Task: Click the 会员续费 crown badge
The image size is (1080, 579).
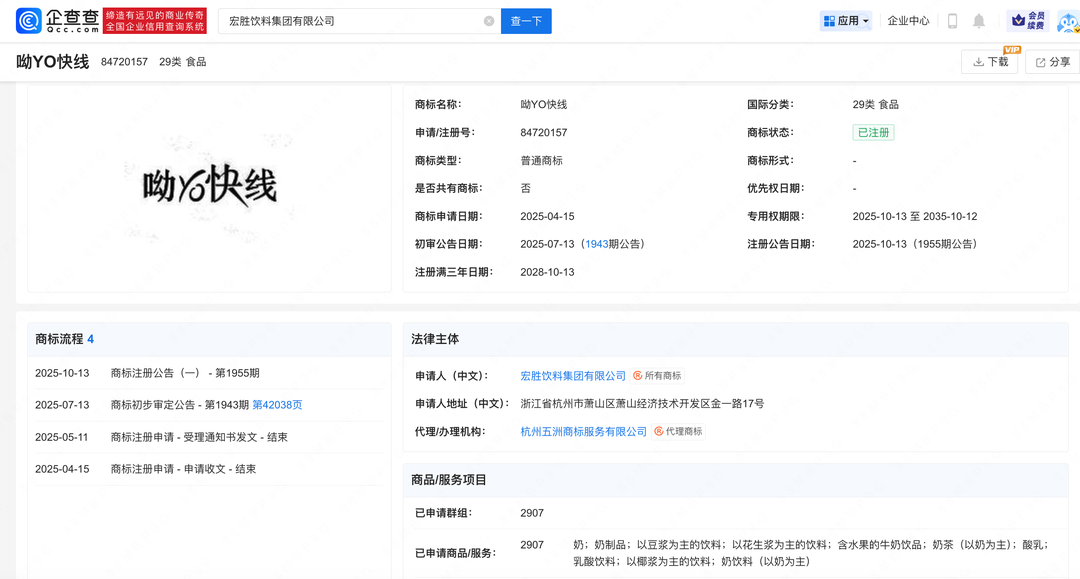Action: [x=1027, y=21]
